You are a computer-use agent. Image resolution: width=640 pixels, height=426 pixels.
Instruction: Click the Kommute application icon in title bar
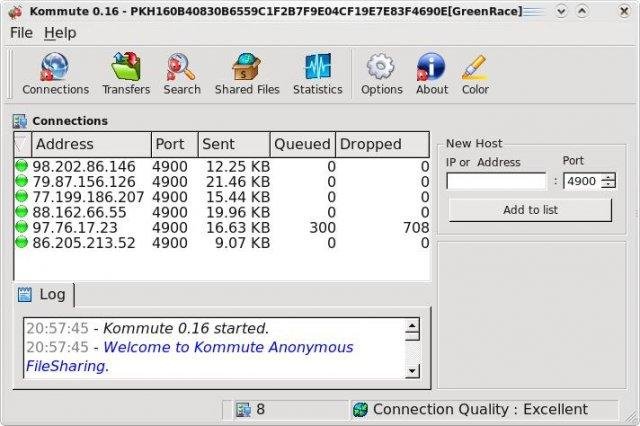pos(15,12)
